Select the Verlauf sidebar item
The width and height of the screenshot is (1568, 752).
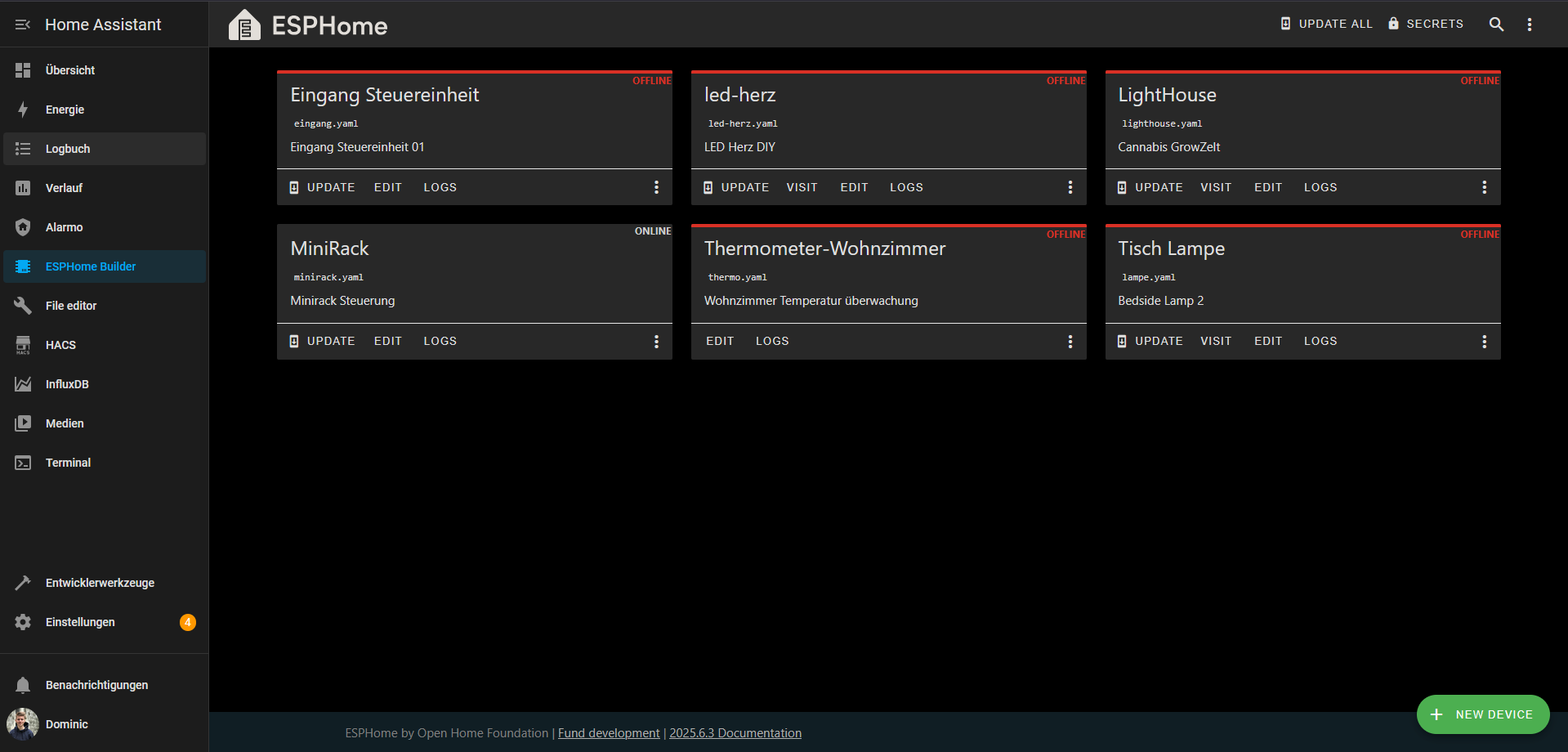[105, 188]
